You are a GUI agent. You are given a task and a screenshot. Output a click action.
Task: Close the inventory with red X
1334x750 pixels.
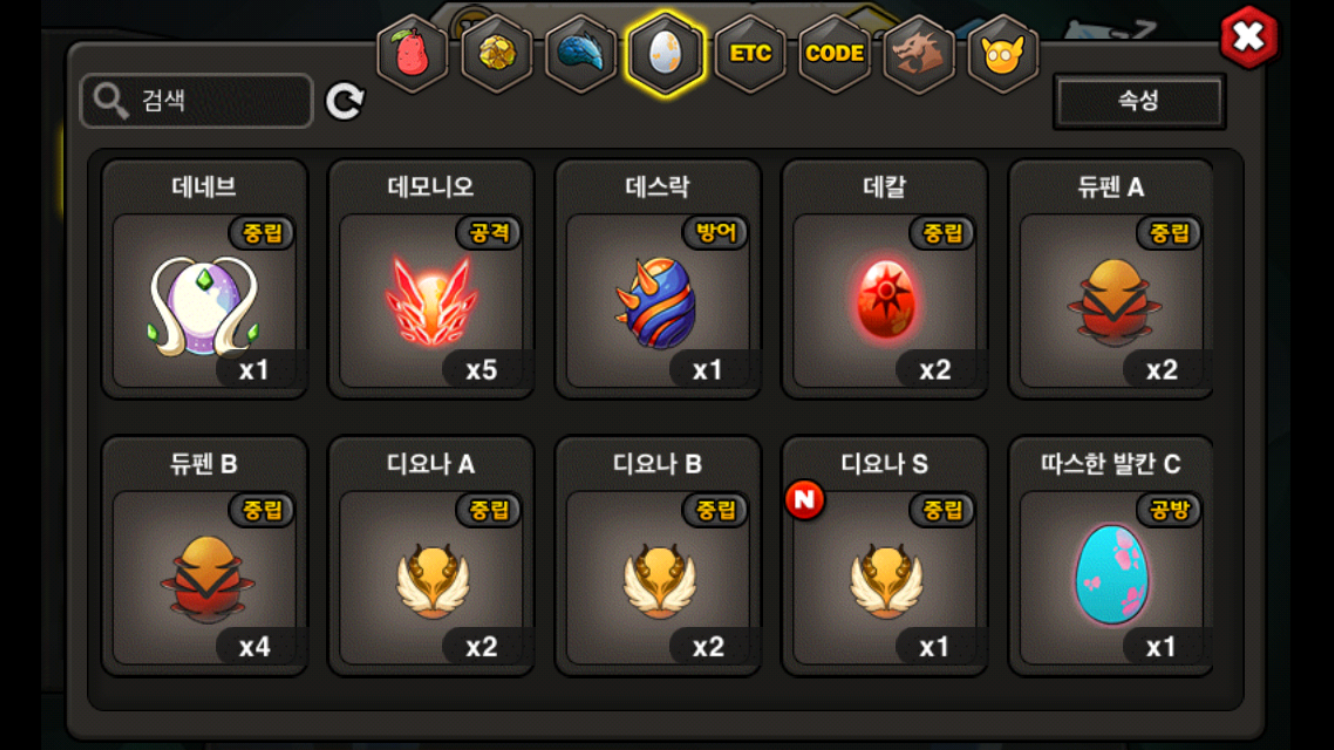pyautogui.click(x=1248, y=38)
